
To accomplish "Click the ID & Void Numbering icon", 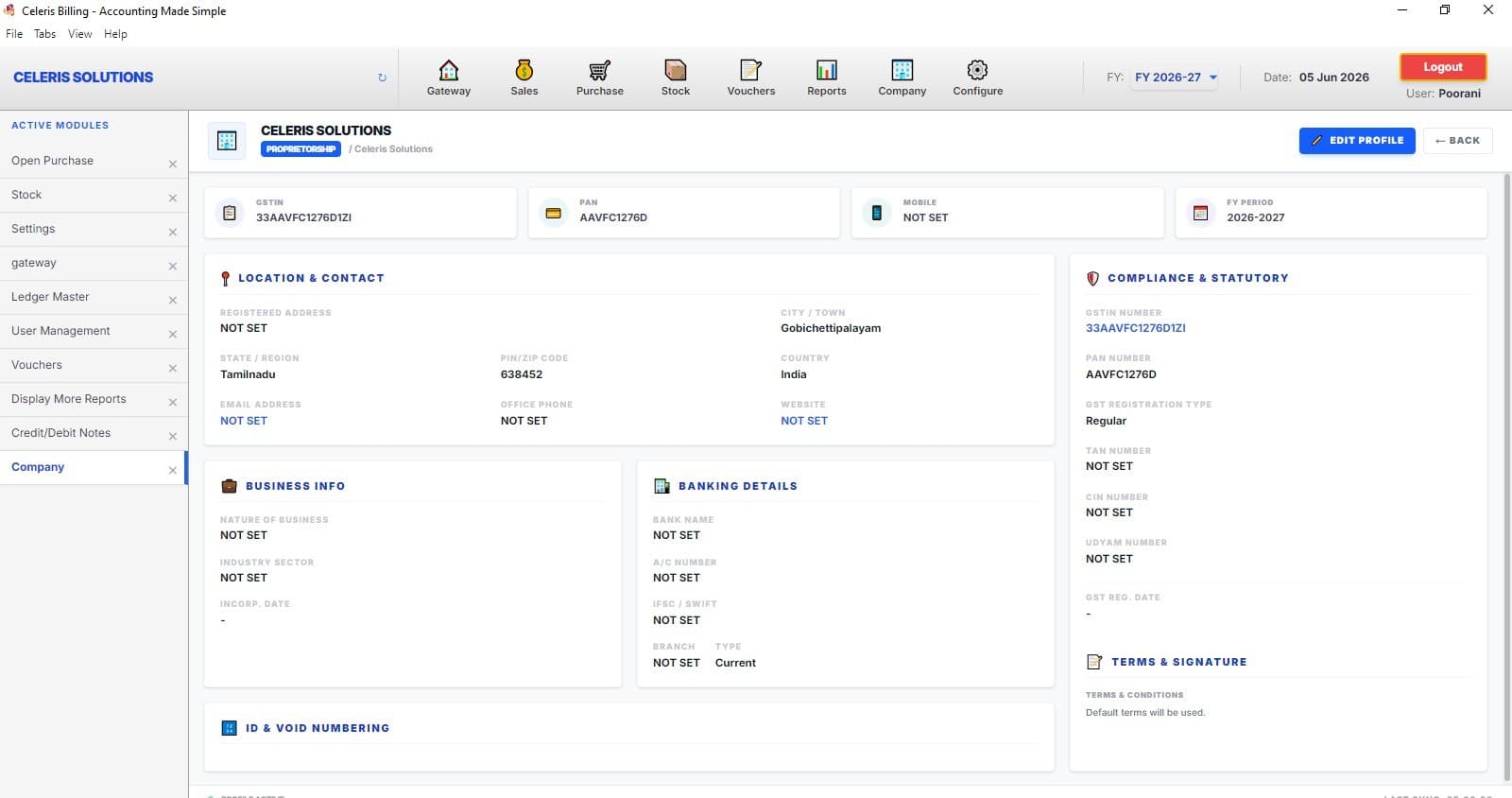I will coord(229,728).
